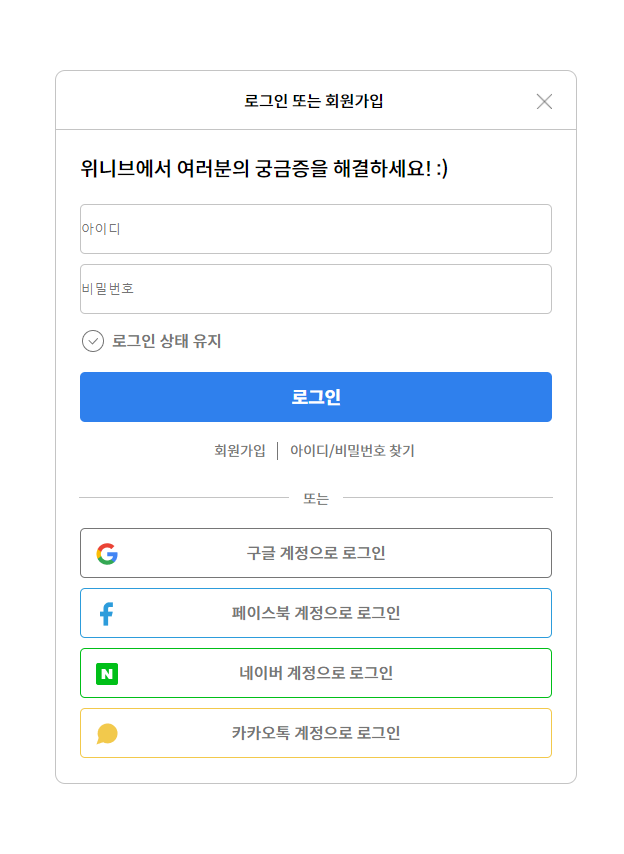Choose 네이버 계정으로 로그인 option
Image resolution: width=624 pixels, height=854 pixels.
[316, 673]
